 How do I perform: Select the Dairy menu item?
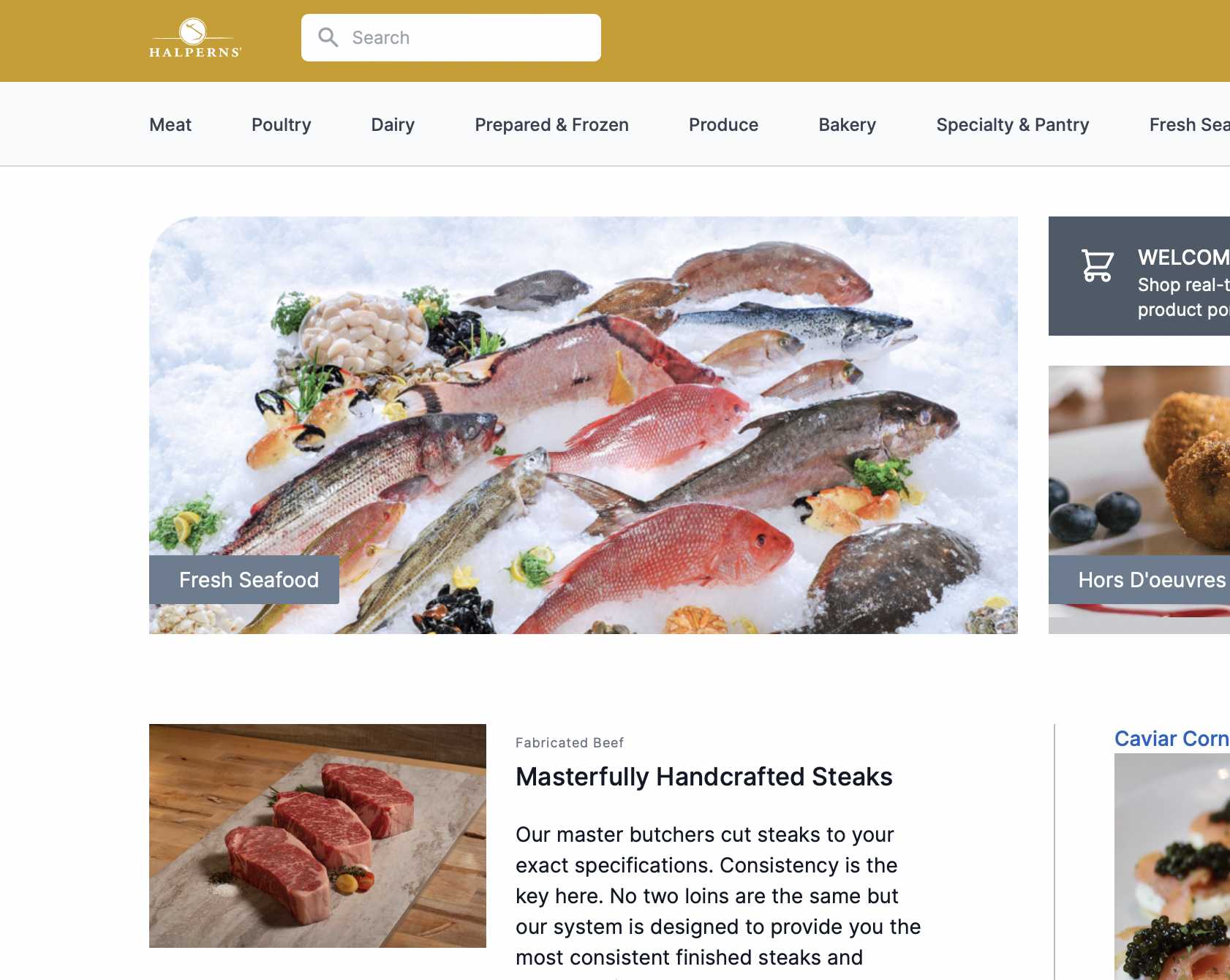(393, 125)
